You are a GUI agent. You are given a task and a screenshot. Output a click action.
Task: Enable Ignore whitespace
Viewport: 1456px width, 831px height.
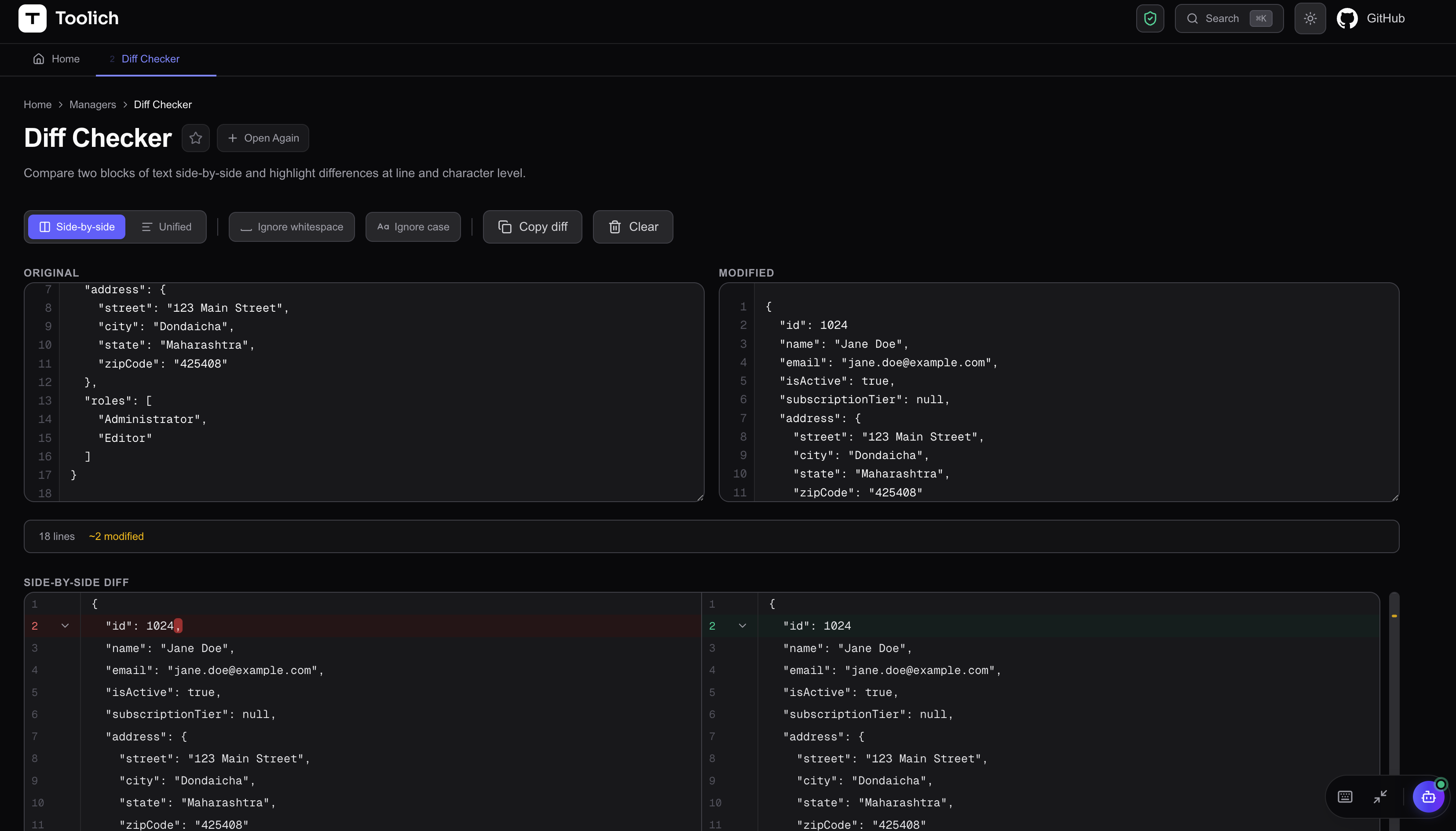292,226
